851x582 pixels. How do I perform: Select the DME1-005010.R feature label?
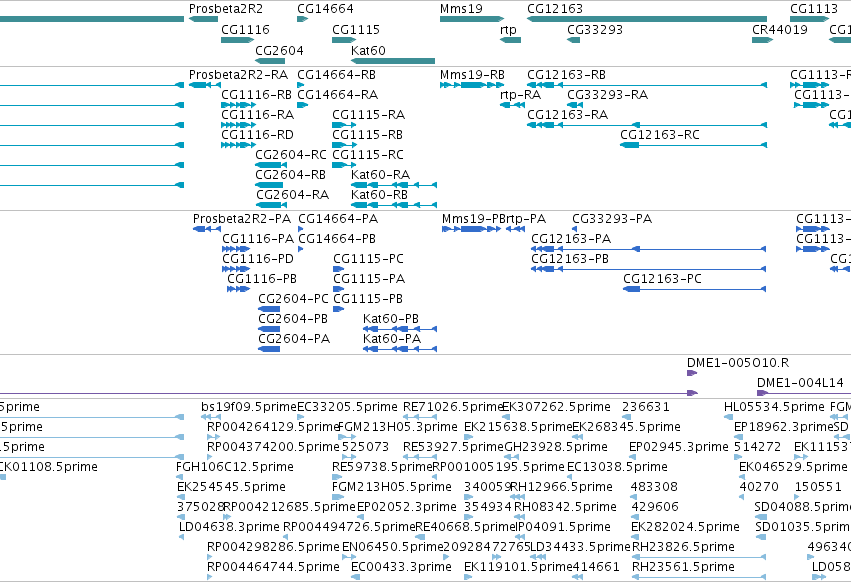pyautogui.click(x=738, y=363)
